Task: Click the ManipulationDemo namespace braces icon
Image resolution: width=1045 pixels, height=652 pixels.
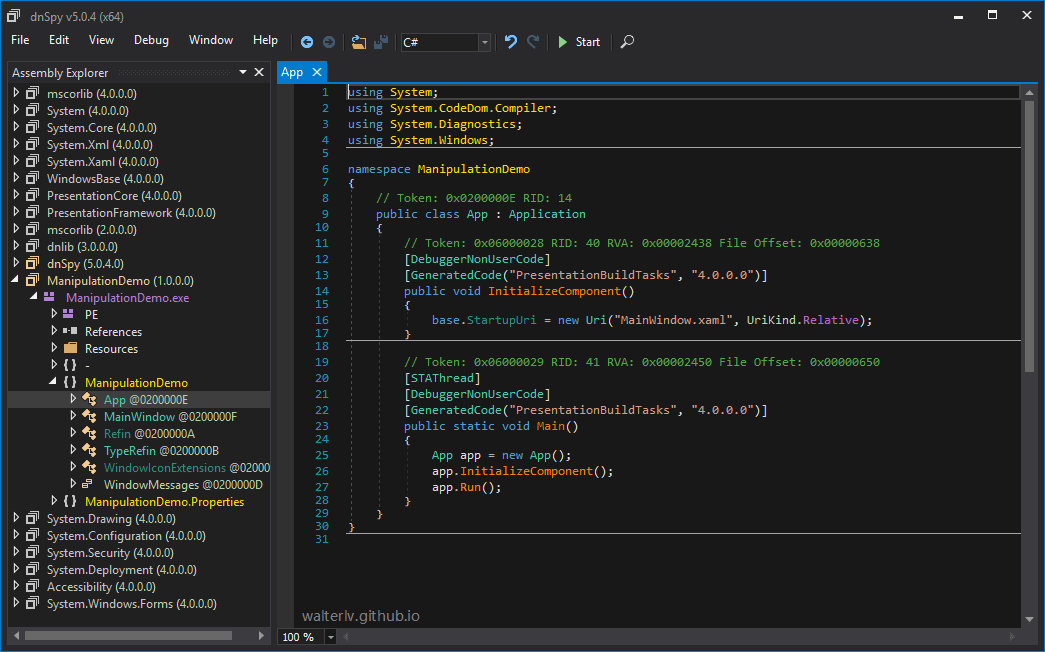Action: point(70,382)
